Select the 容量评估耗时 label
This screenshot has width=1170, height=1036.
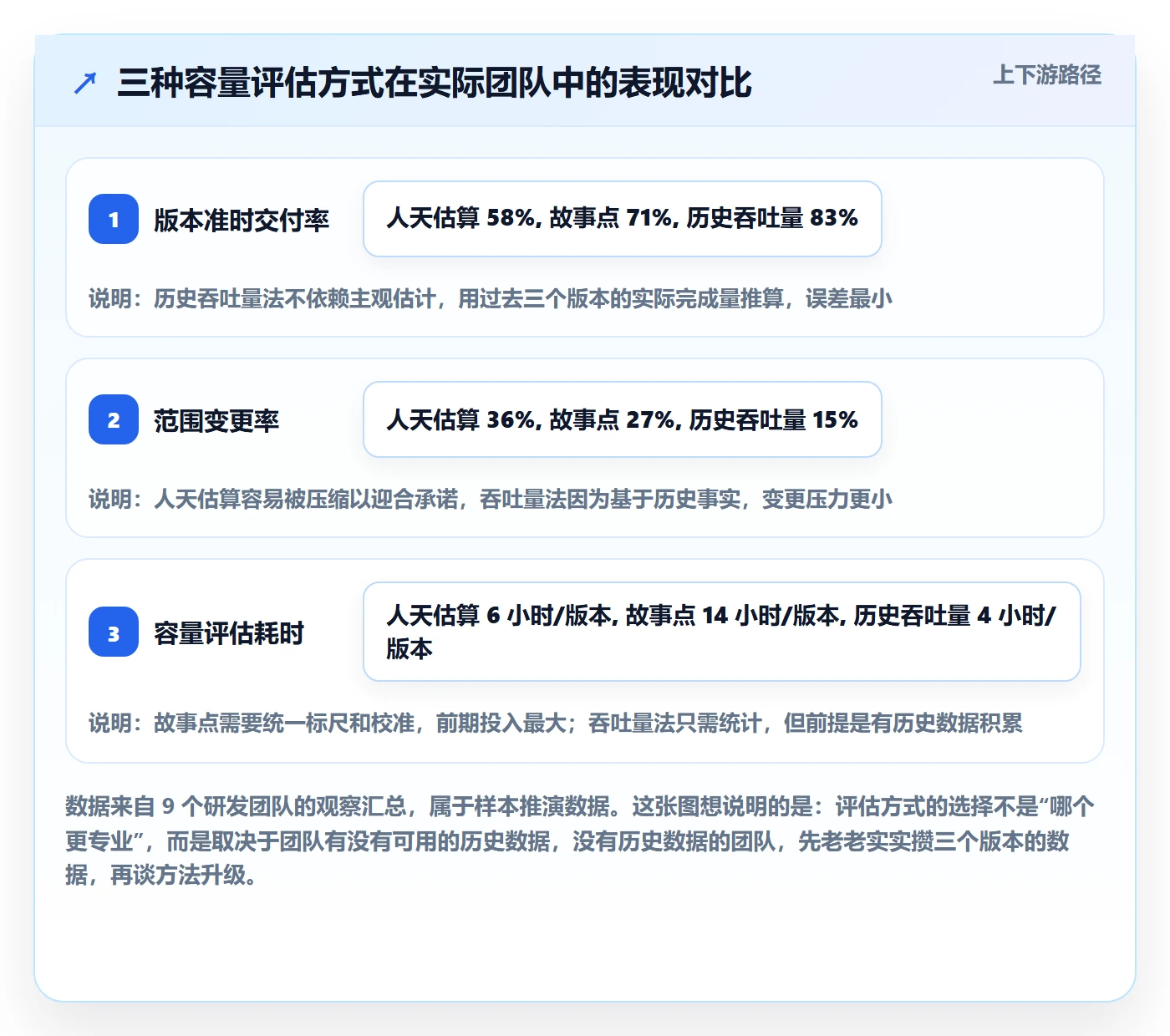click(229, 632)
